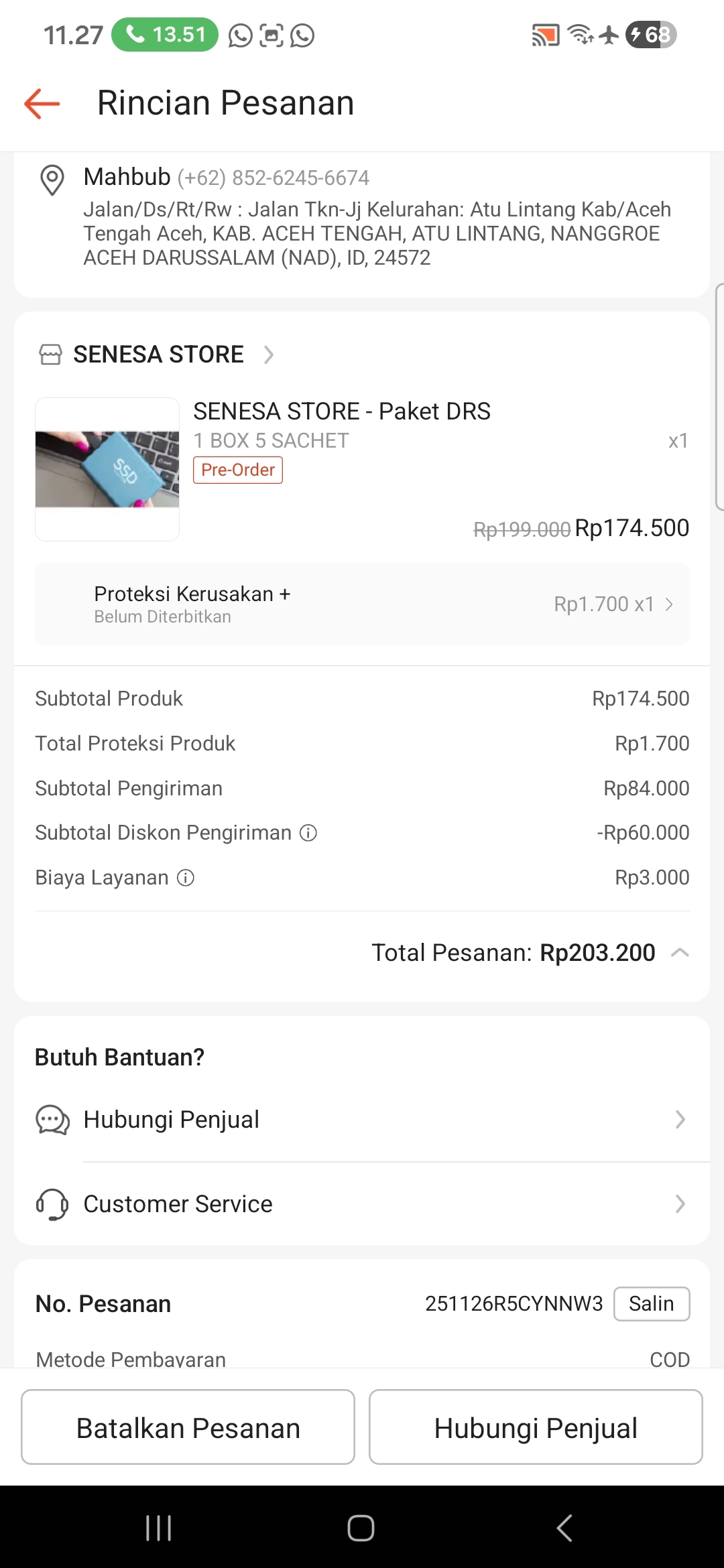Tap the Subtotal Diskon Pengiriman info icon

pyautogui.click(x=308, y=833)
